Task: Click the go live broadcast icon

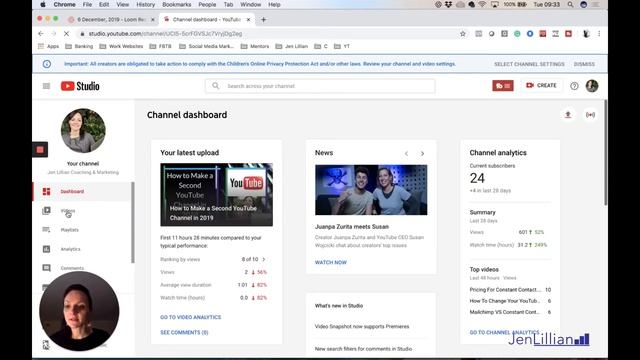Action: click(590, 115)
